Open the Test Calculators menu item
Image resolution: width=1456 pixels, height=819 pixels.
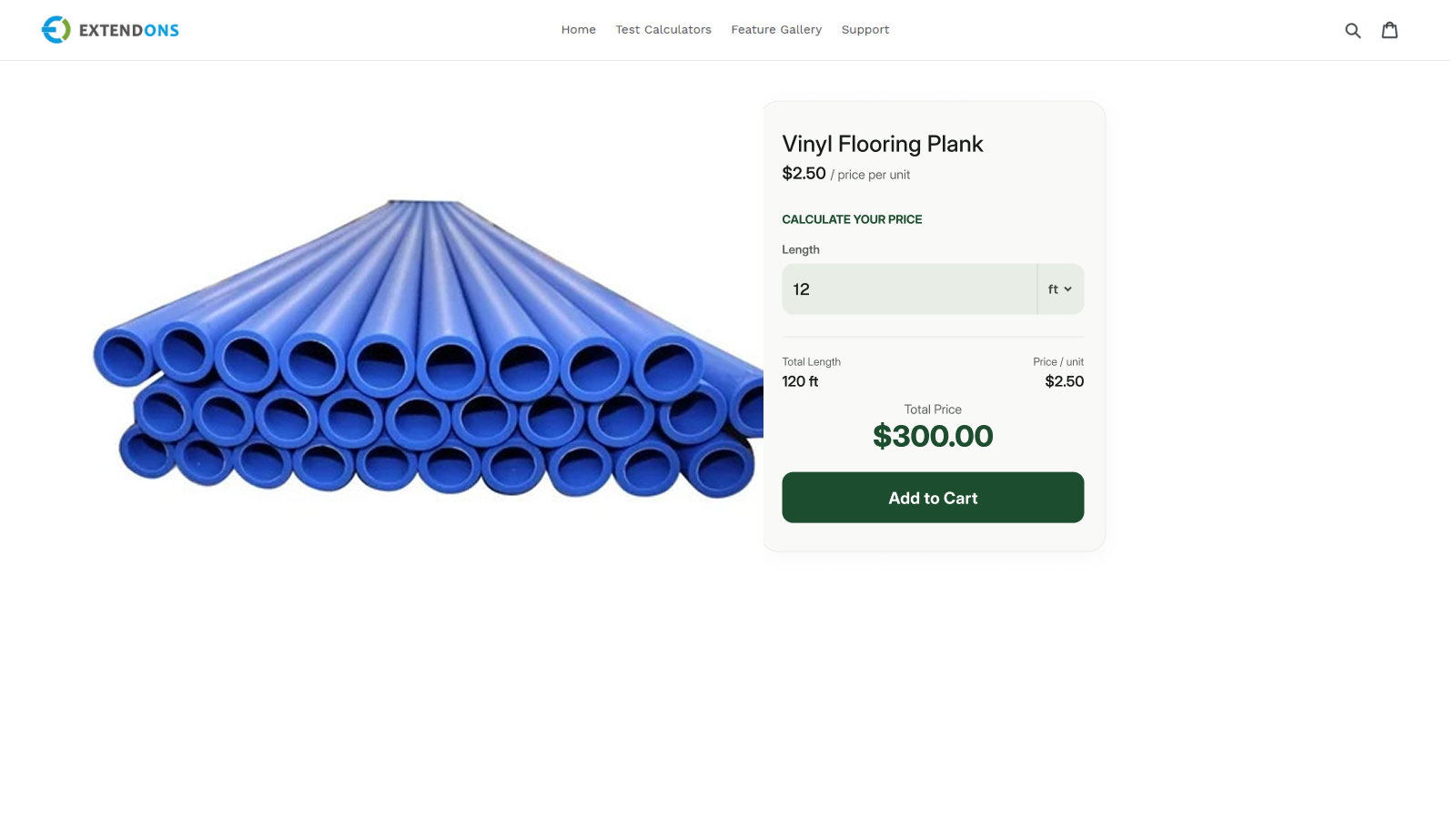tap(663, 30)
